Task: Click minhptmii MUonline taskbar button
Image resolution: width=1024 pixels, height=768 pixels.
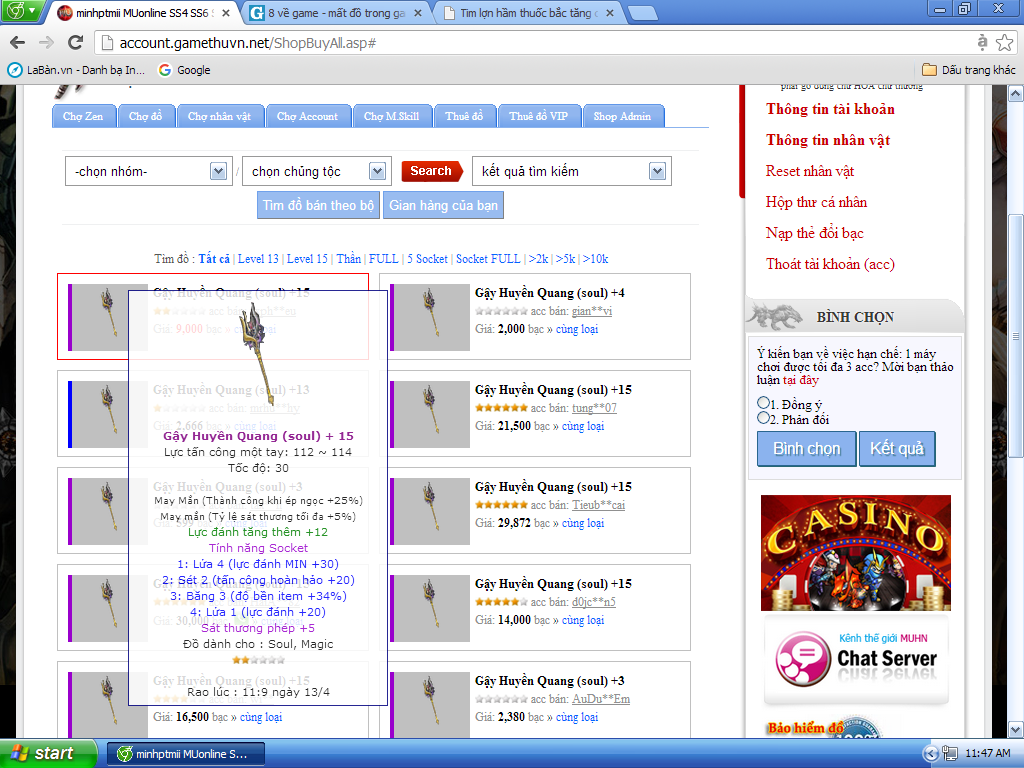Action: pyautogui.click(x=186, y=754)
